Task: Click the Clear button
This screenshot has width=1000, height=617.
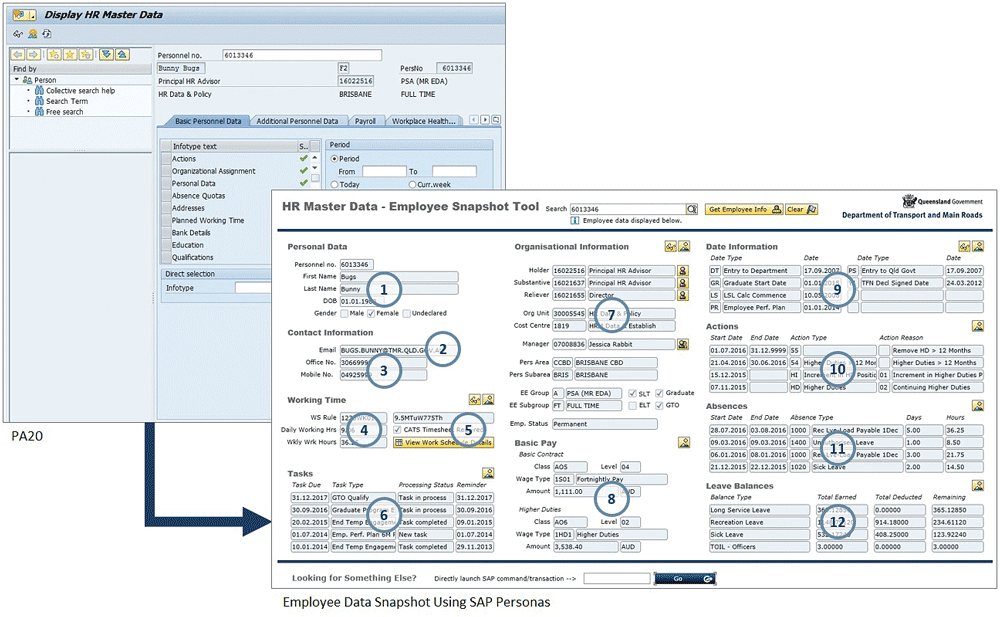Action: 801,209
